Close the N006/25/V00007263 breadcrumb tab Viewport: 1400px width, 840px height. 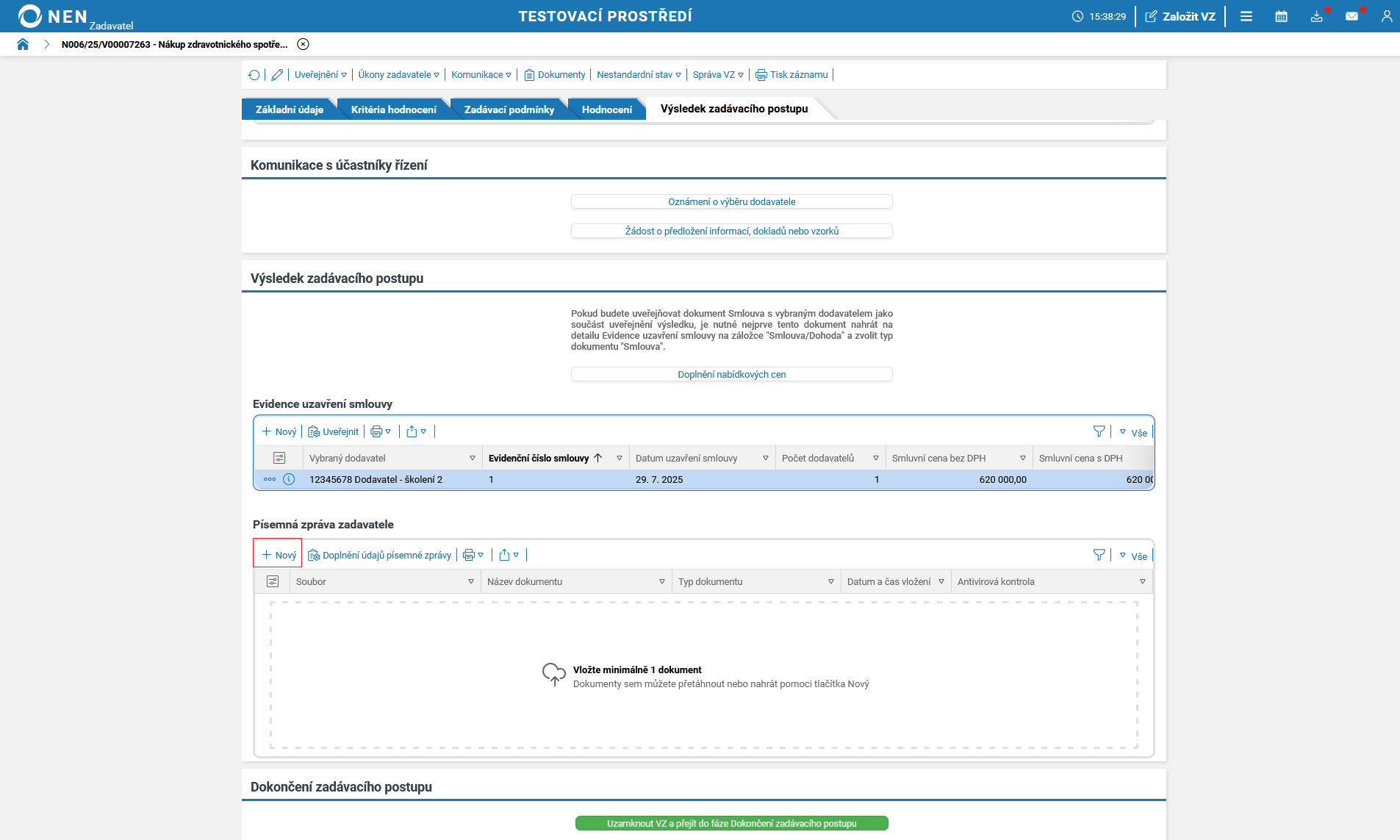[303, 44]
